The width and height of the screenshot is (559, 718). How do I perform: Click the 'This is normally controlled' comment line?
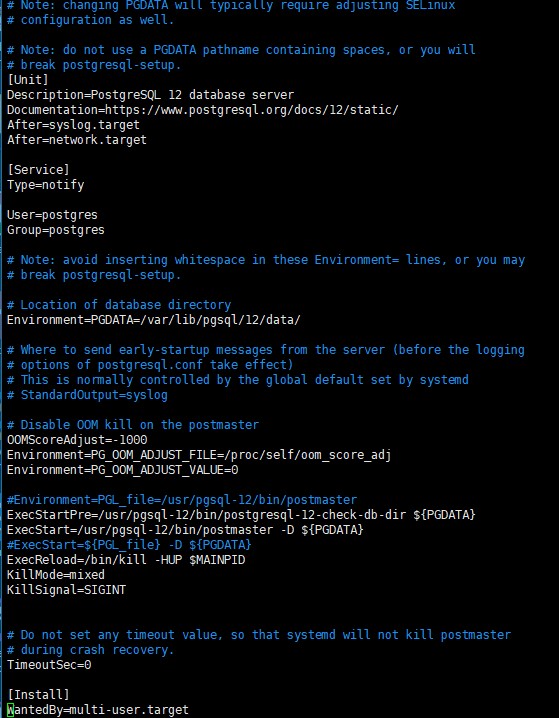pos(238,380)
